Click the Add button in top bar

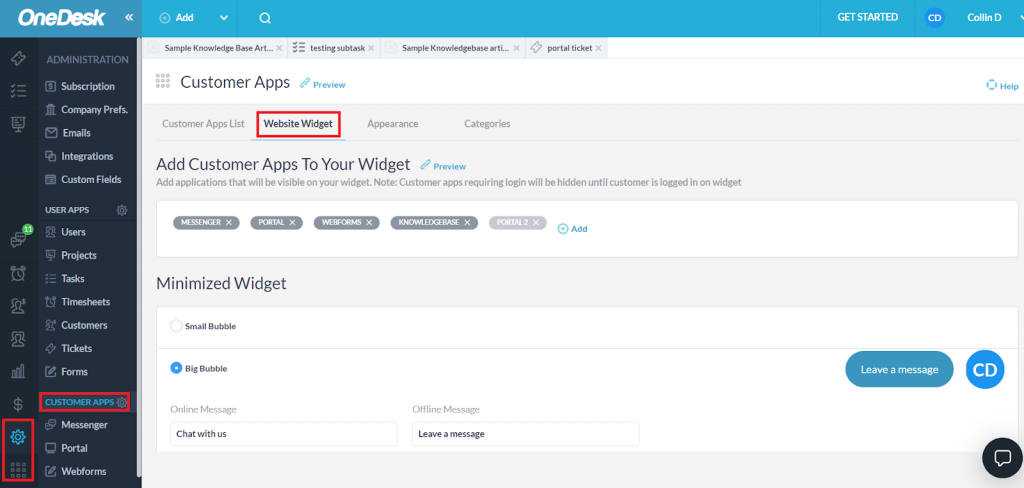point(177,18)
